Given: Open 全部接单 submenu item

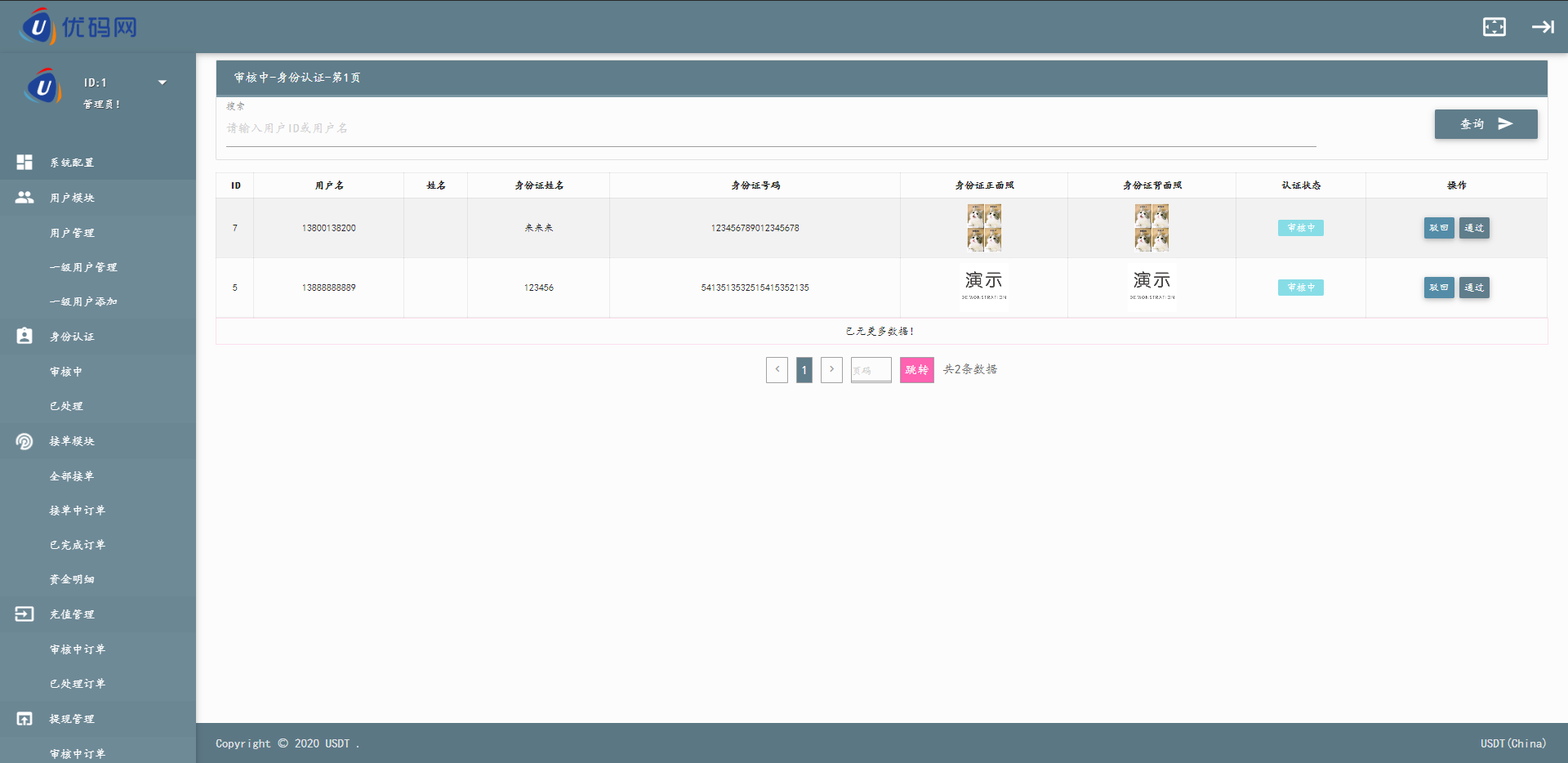Looking at the screenshot, I should [x=98, y=476].
